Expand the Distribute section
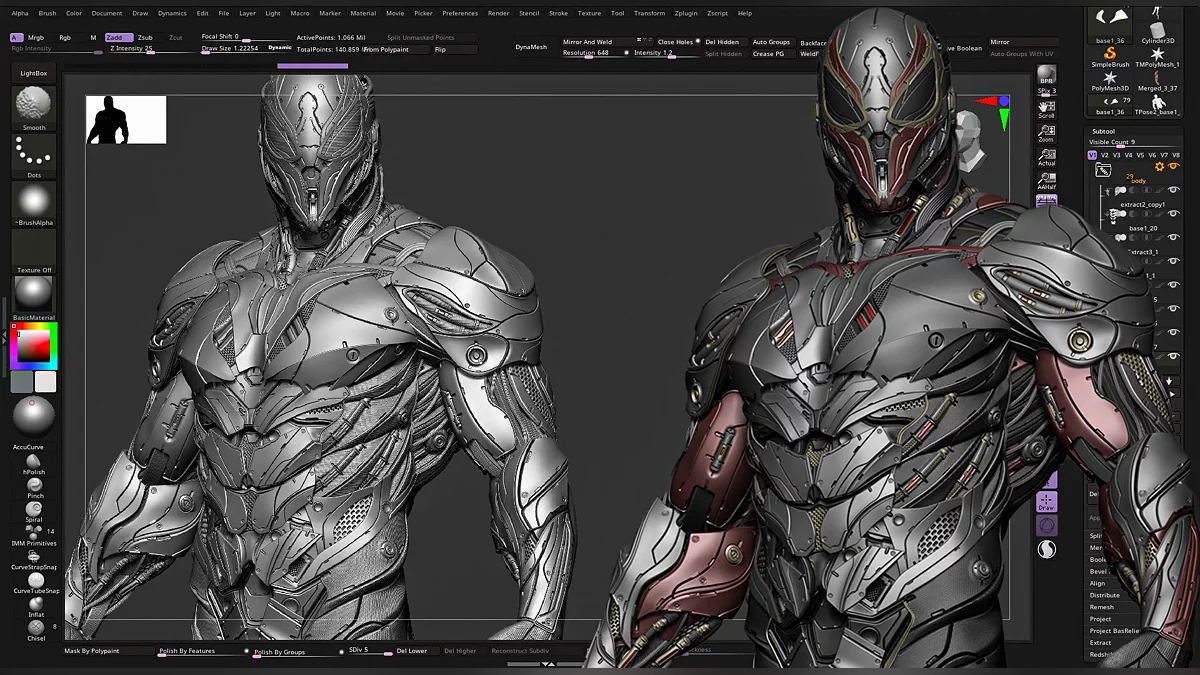 pyautogui.click(x=1105, y=595)
